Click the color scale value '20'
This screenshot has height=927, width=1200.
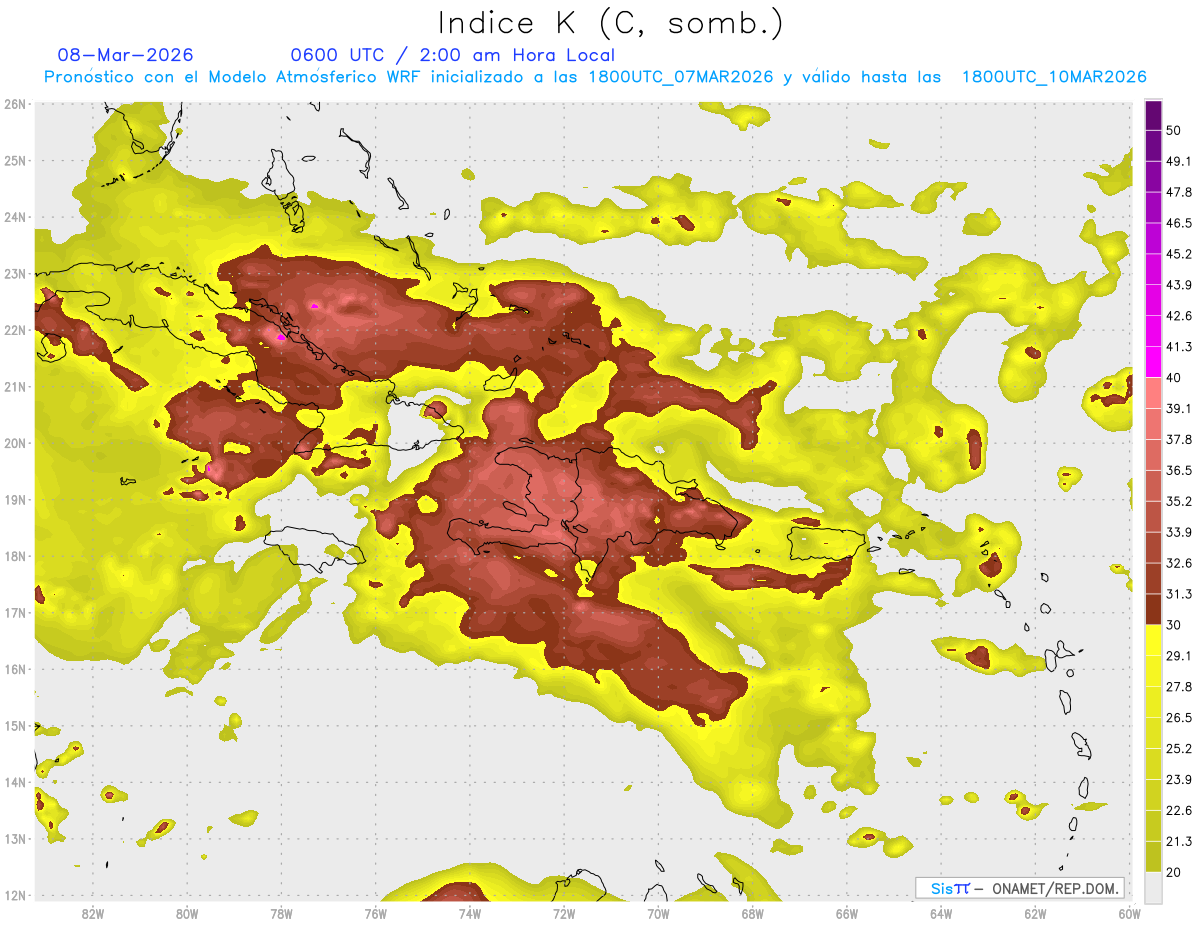[1174, 872]
